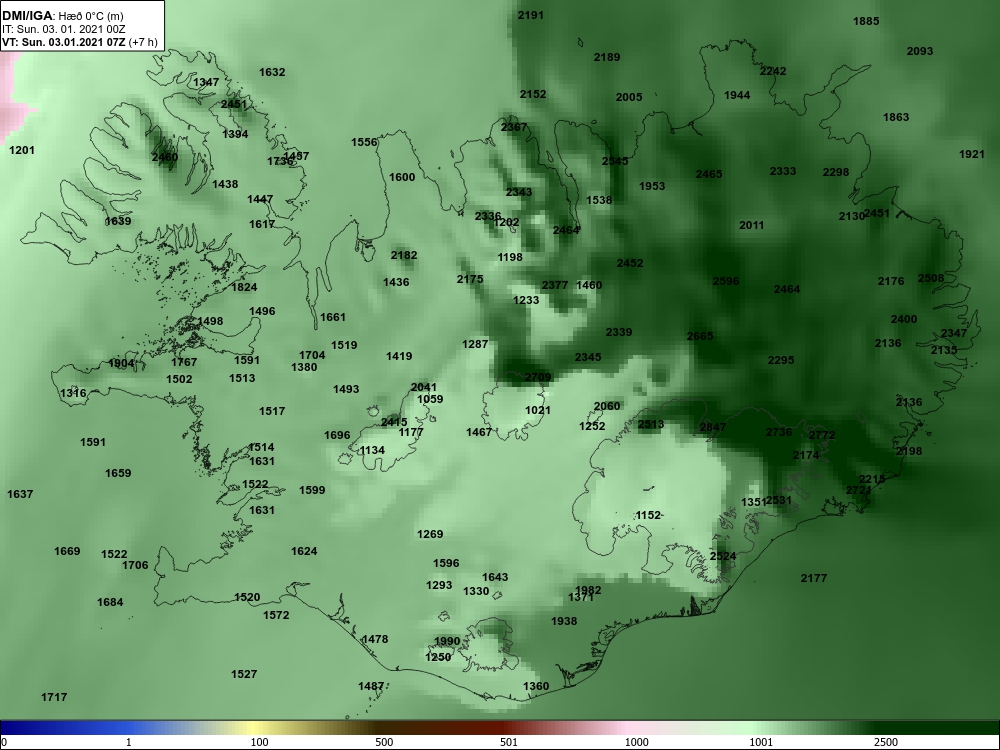Click the value 2177
Viewport: 1000px width, 750px height.
tap(814, 578)
